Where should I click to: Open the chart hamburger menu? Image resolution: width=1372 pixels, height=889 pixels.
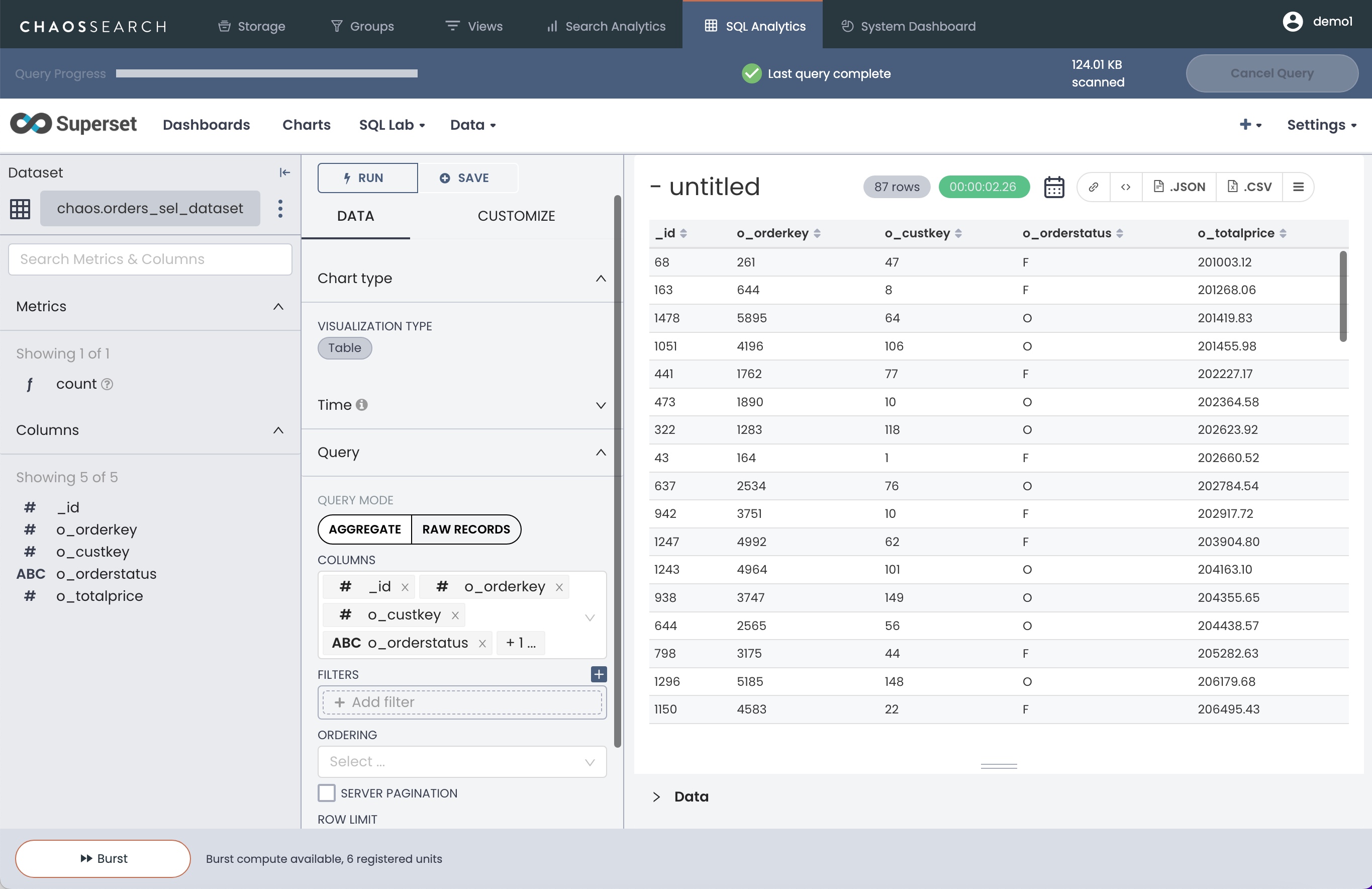click(1298, 187)
